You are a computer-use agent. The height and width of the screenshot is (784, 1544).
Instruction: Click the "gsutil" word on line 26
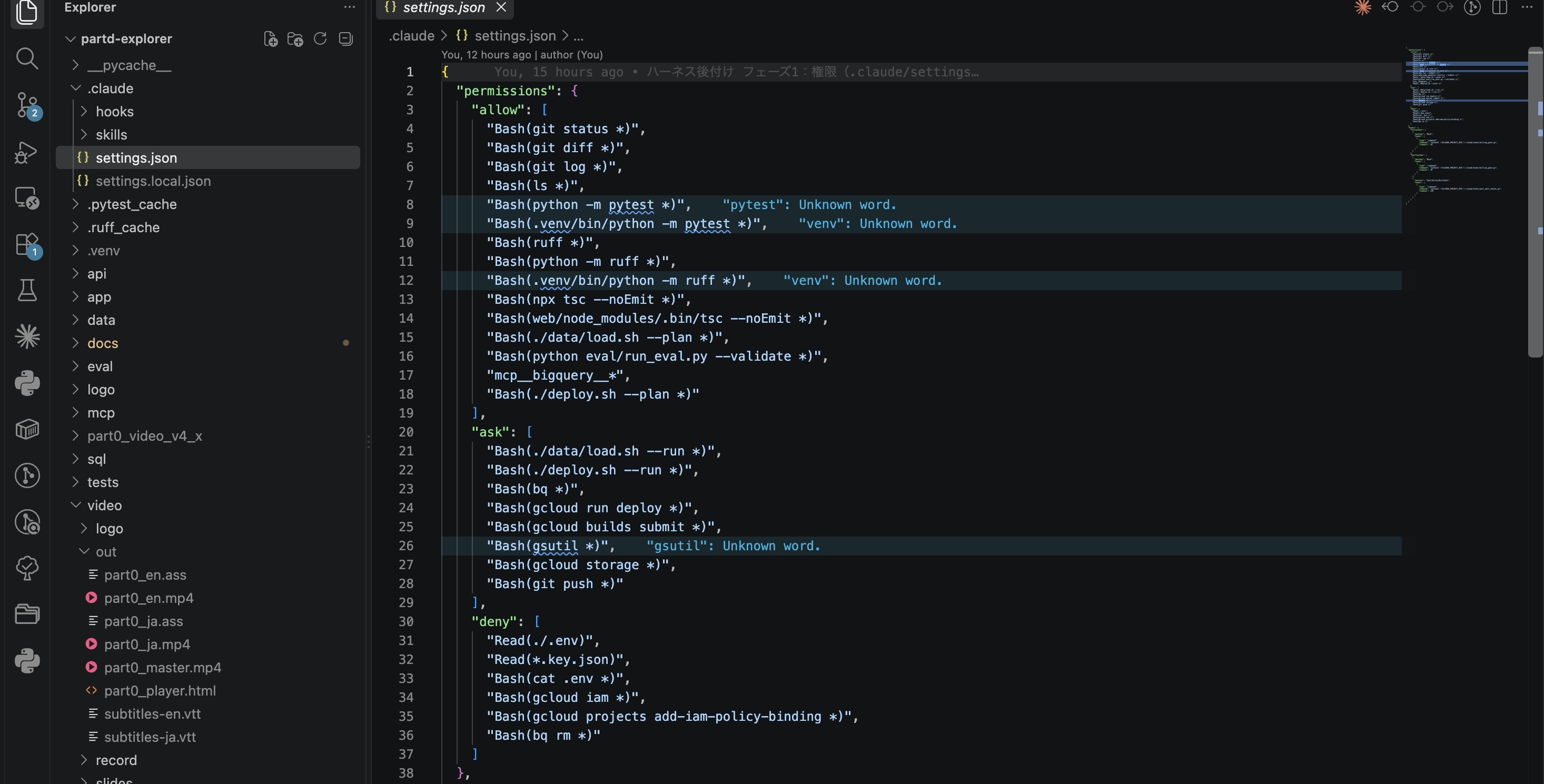(x=555, y=545)
